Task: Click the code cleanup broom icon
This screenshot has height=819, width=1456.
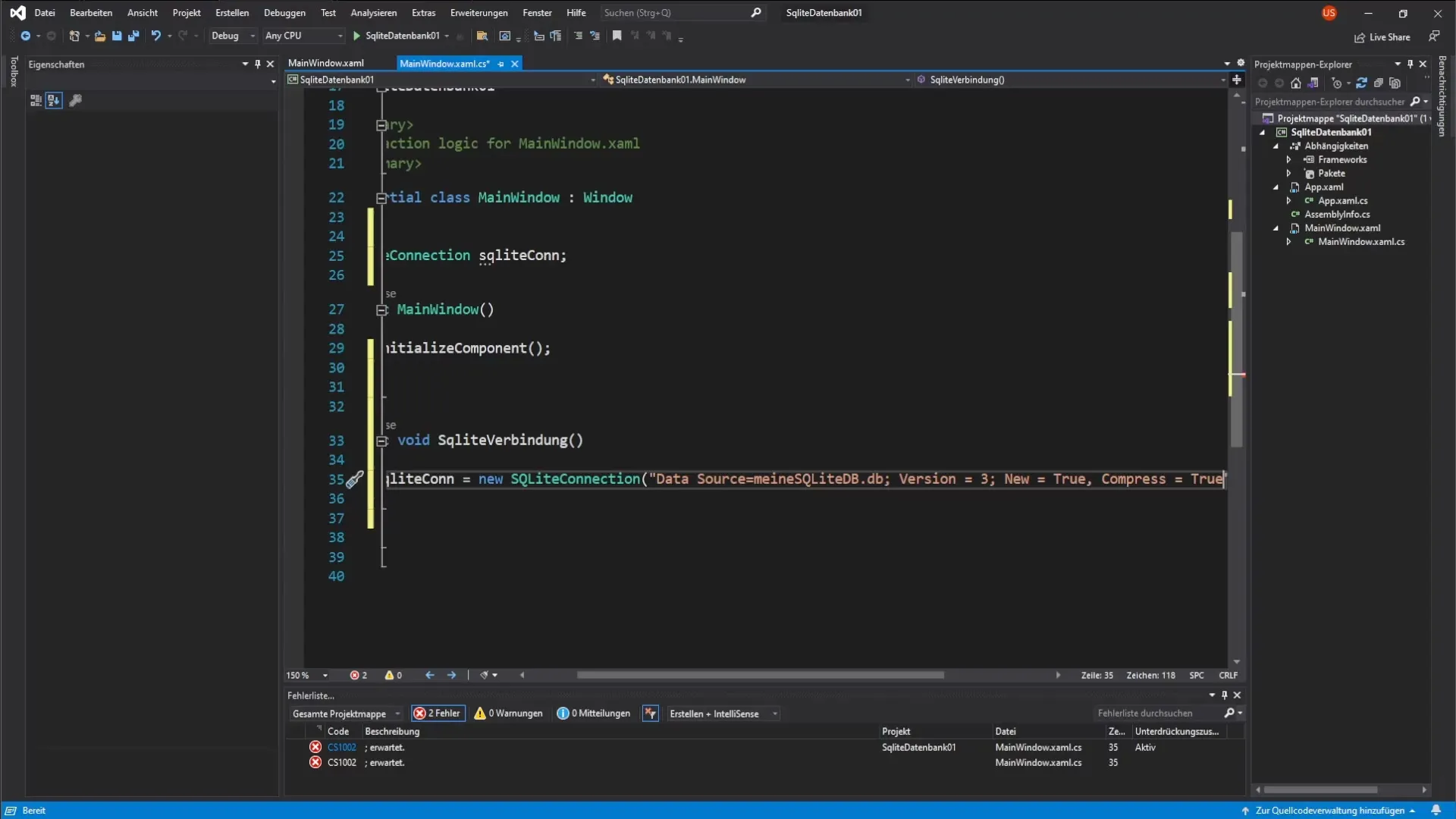Action: click(484, 675)
